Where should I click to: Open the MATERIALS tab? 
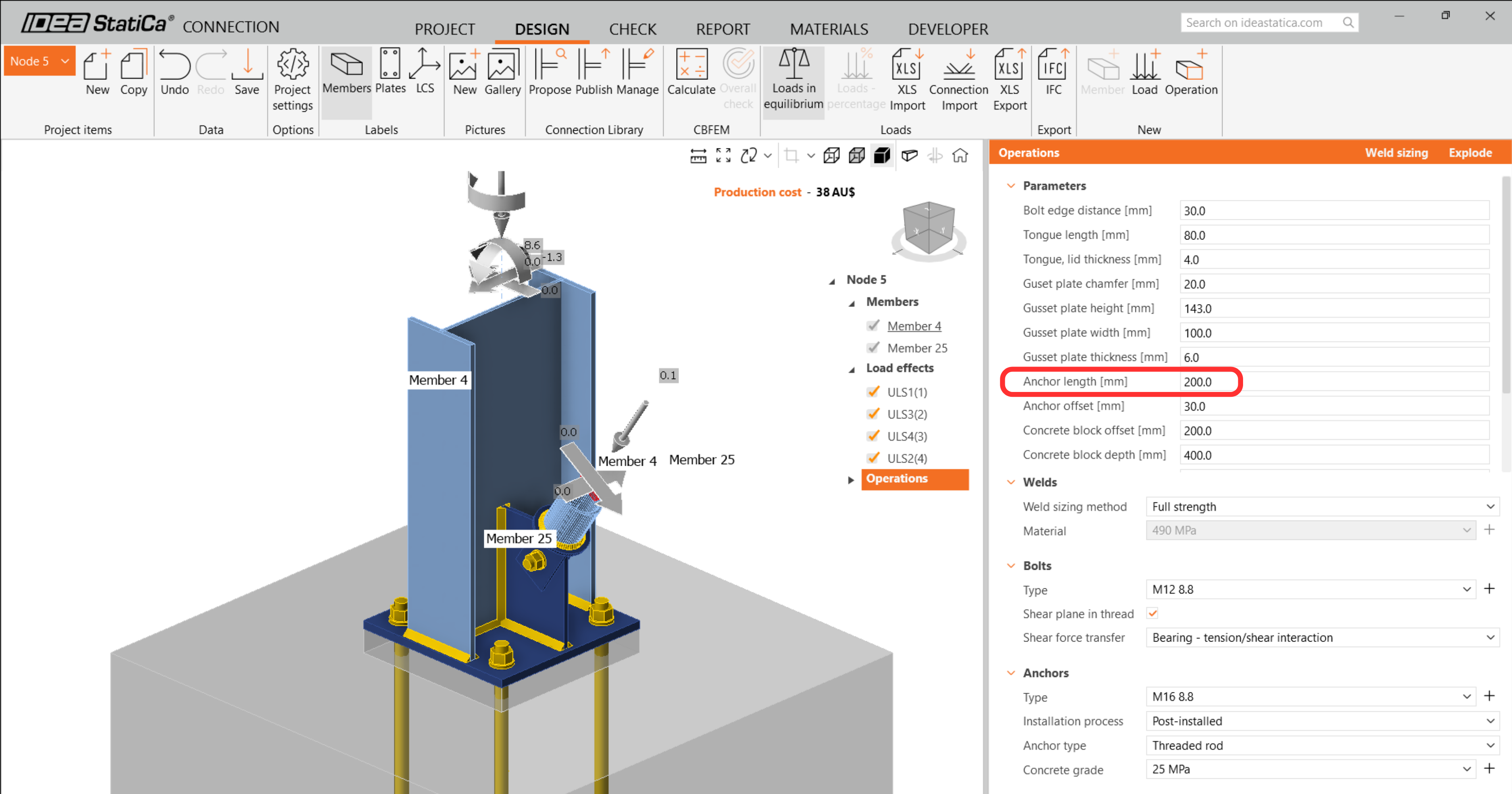pos(828,29)
